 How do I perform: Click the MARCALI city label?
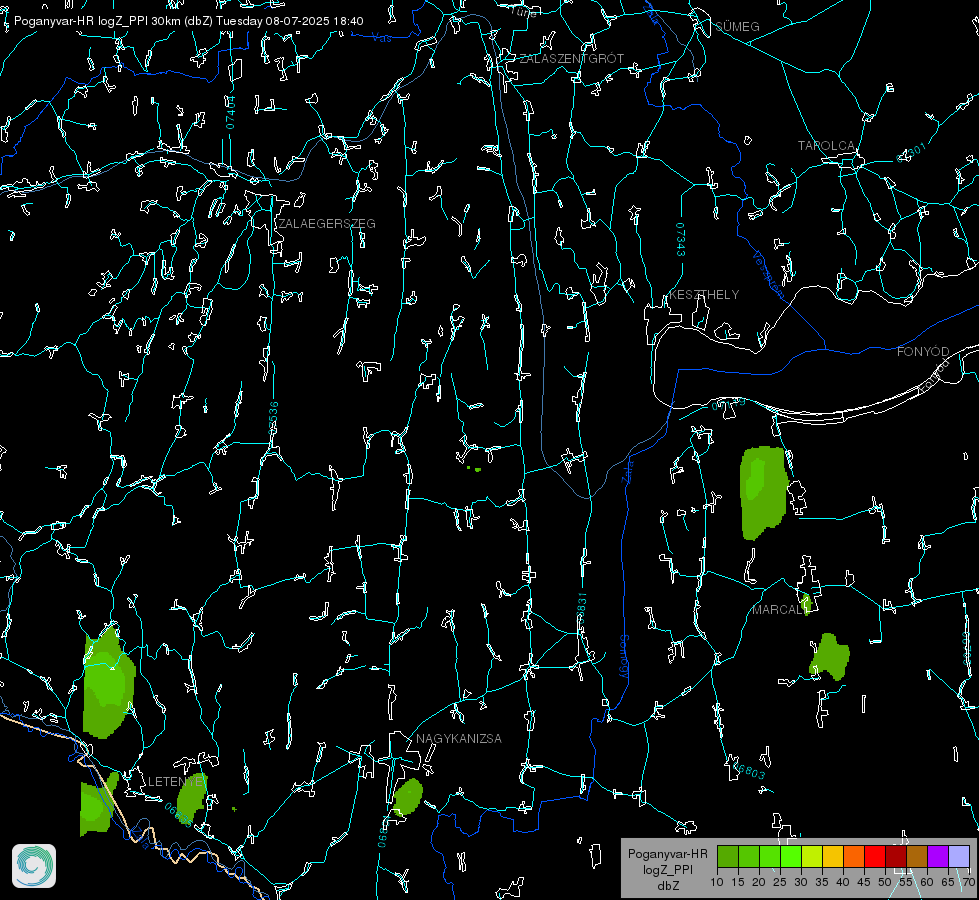point(778,610)
